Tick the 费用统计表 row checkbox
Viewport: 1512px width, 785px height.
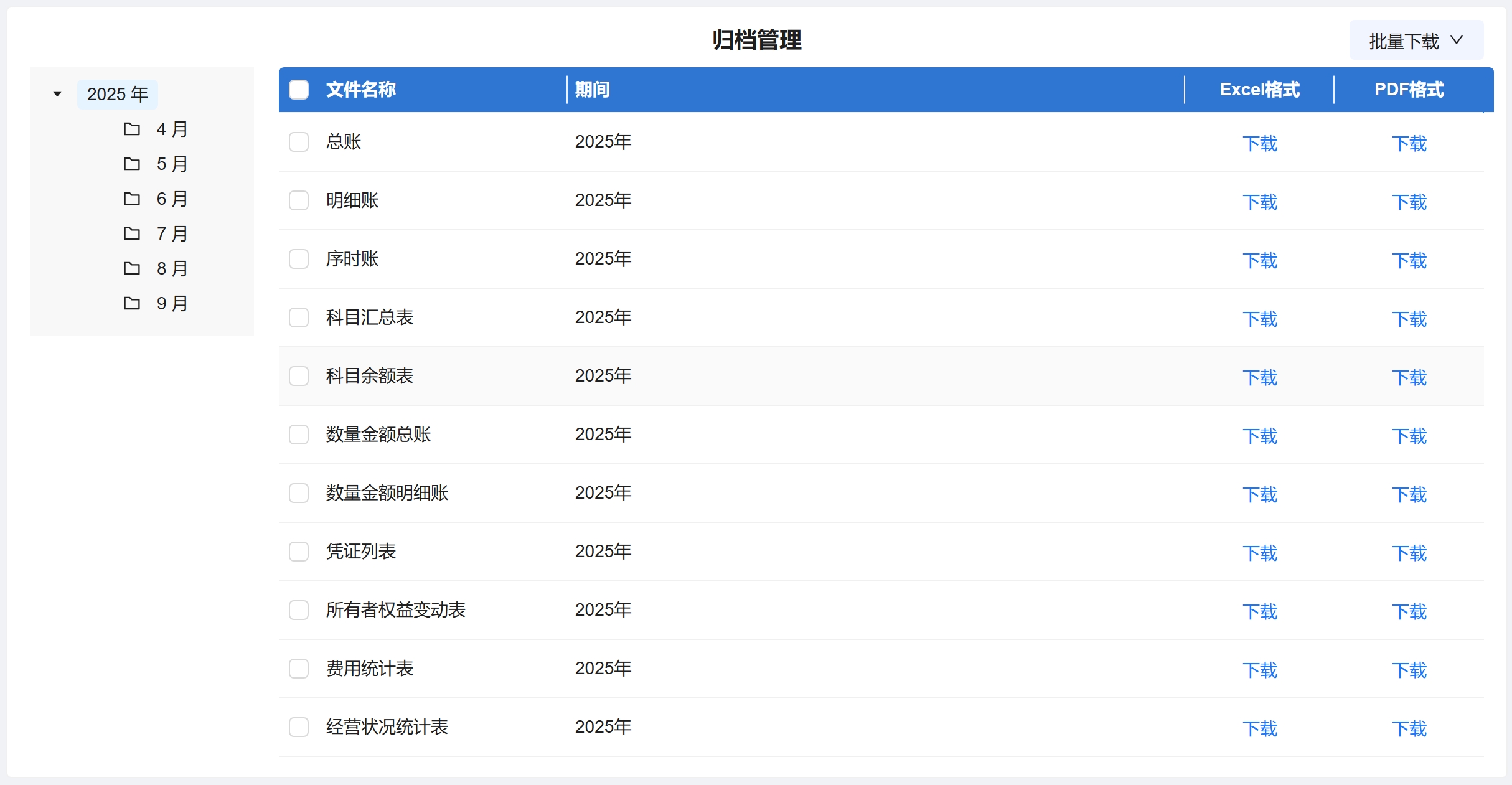pyautogui.click(x=299, y=669)
